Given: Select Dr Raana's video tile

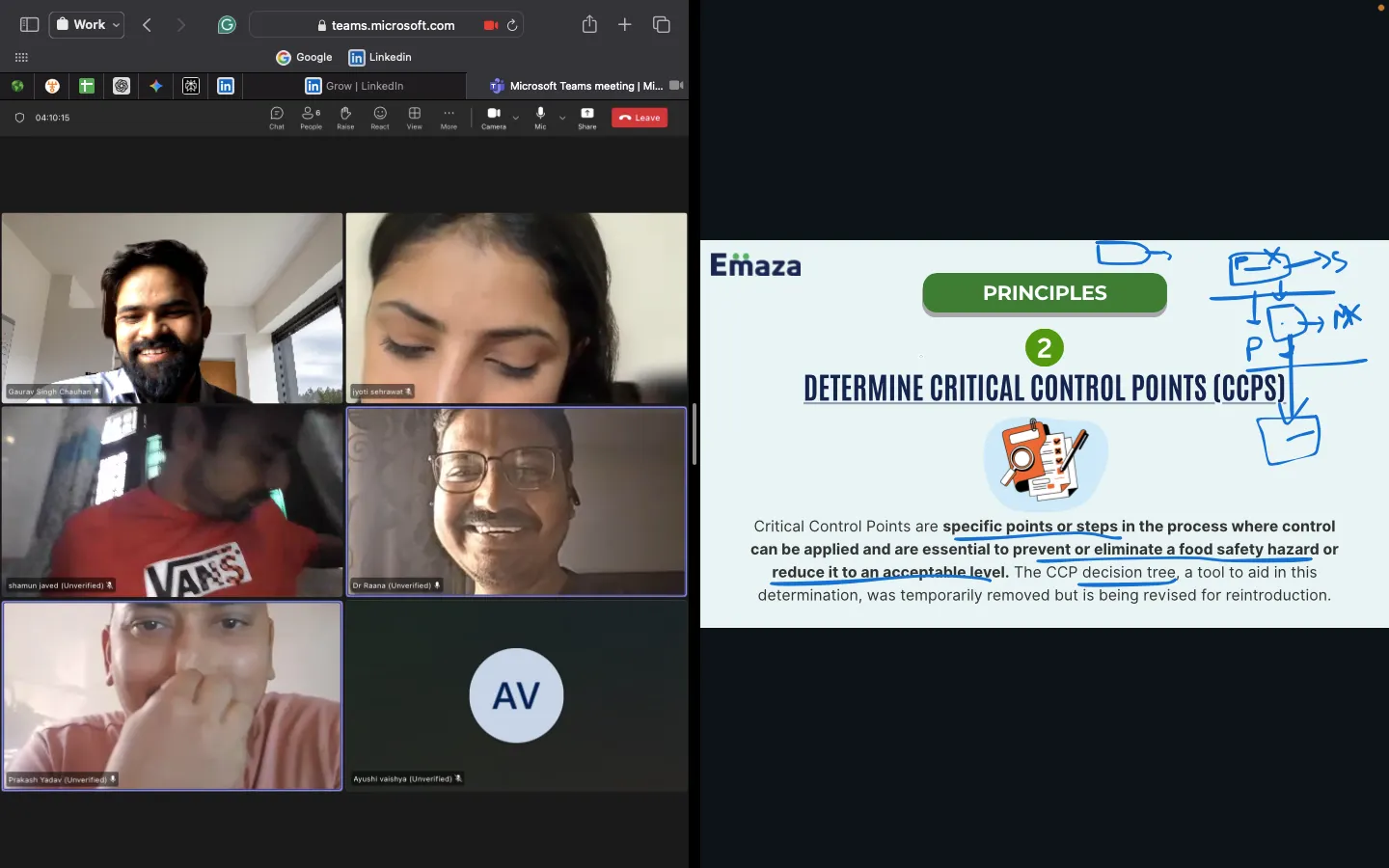Looking at the screenshot, I should tap(516, 502).
